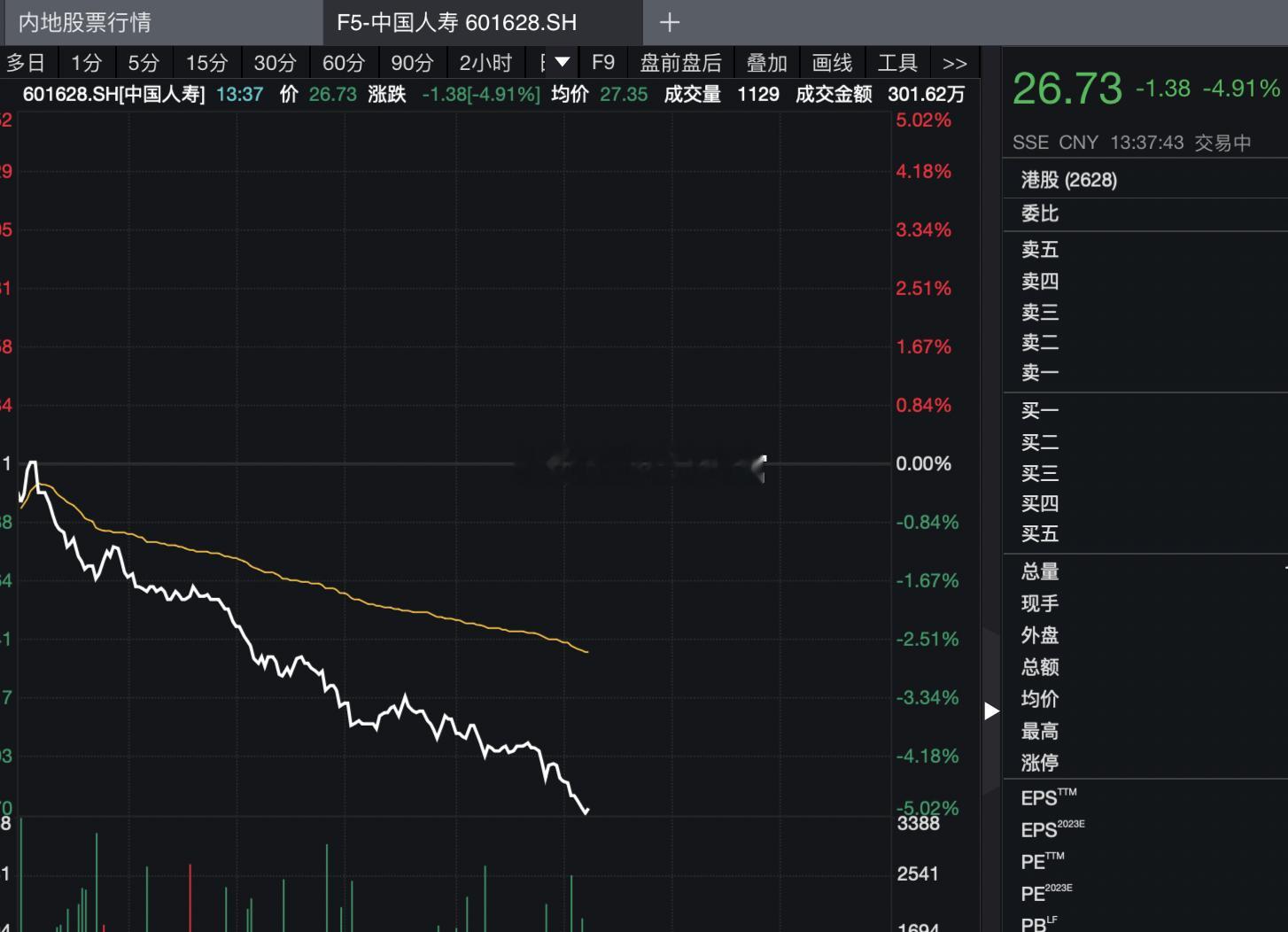The height and width of the screenshot is (932, 1288).
Task: Switch chart to 30分 interval
Action: tap(275, 63)
